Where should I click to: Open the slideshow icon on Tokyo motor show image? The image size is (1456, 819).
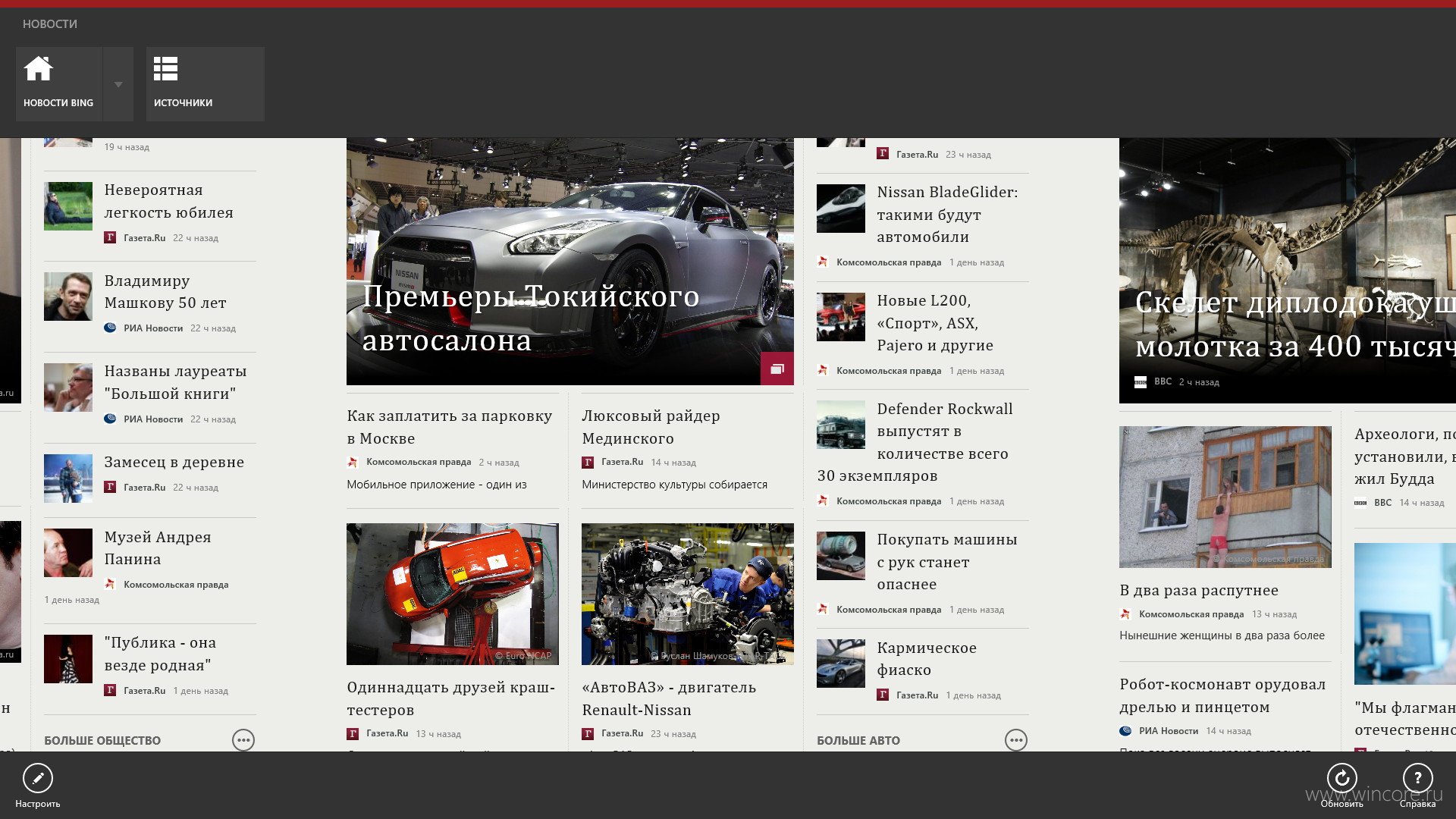[777, 369]
